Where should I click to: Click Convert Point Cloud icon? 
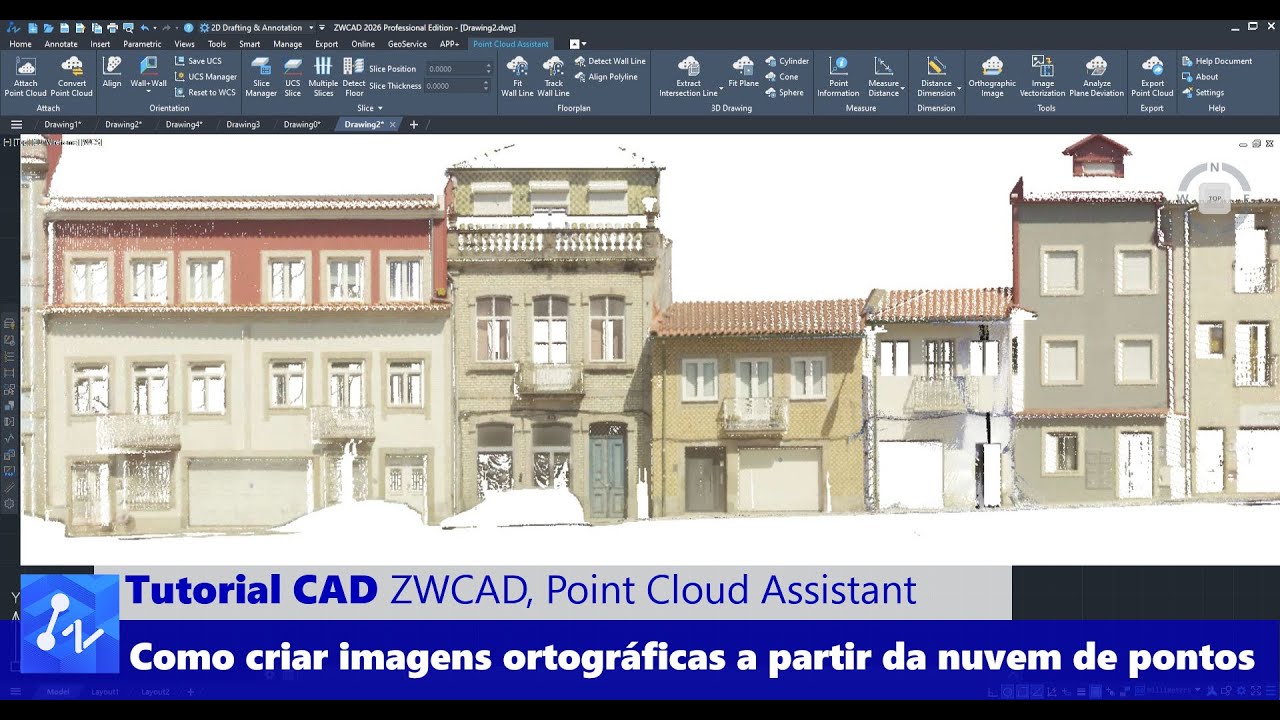72,67
